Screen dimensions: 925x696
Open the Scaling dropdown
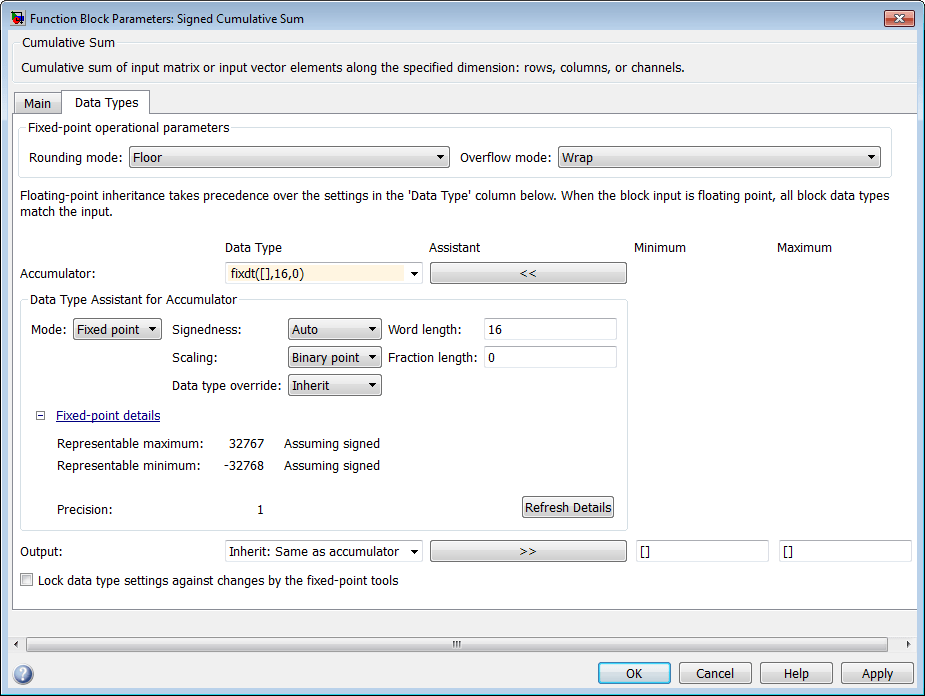(335, 357)
